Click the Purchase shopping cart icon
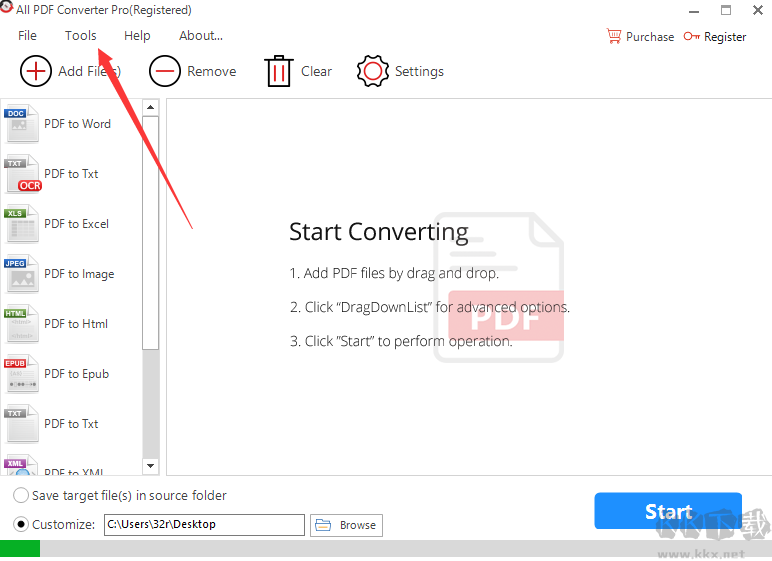Image resolution: width=772 pixels, height=561 pixels. coord(614,36)
